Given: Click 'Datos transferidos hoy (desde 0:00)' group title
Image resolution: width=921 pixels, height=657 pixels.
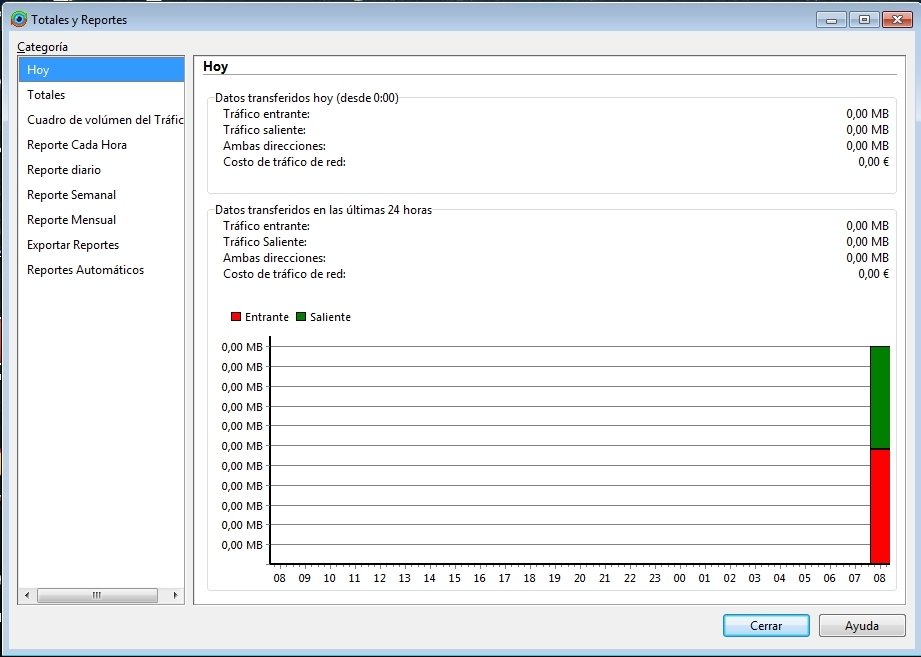Looking at the screenshot, I should tap(307, 98).
